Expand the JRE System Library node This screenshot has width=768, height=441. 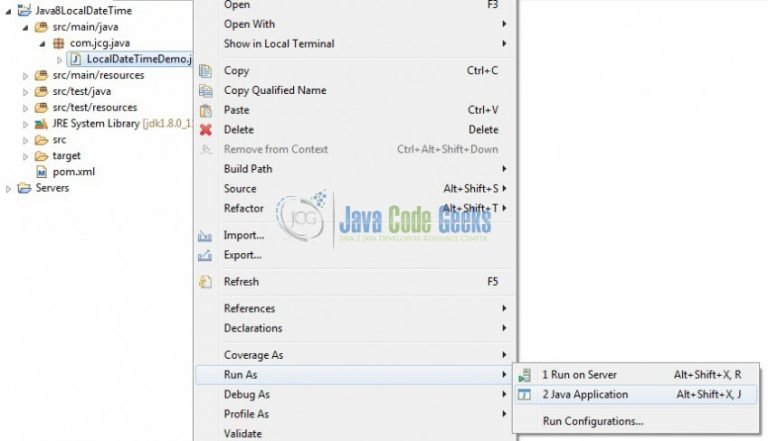click(x=25, y=124)
